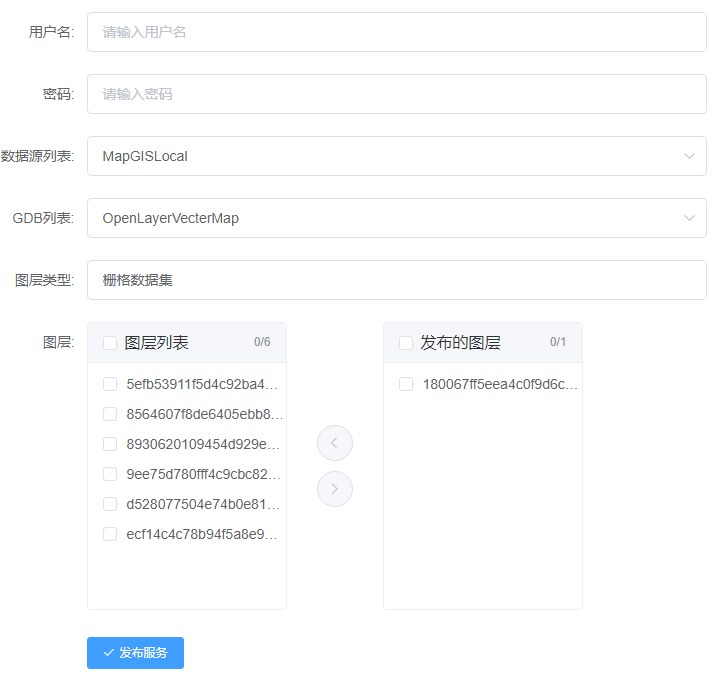Click the 密码: form label

(58, 94)
